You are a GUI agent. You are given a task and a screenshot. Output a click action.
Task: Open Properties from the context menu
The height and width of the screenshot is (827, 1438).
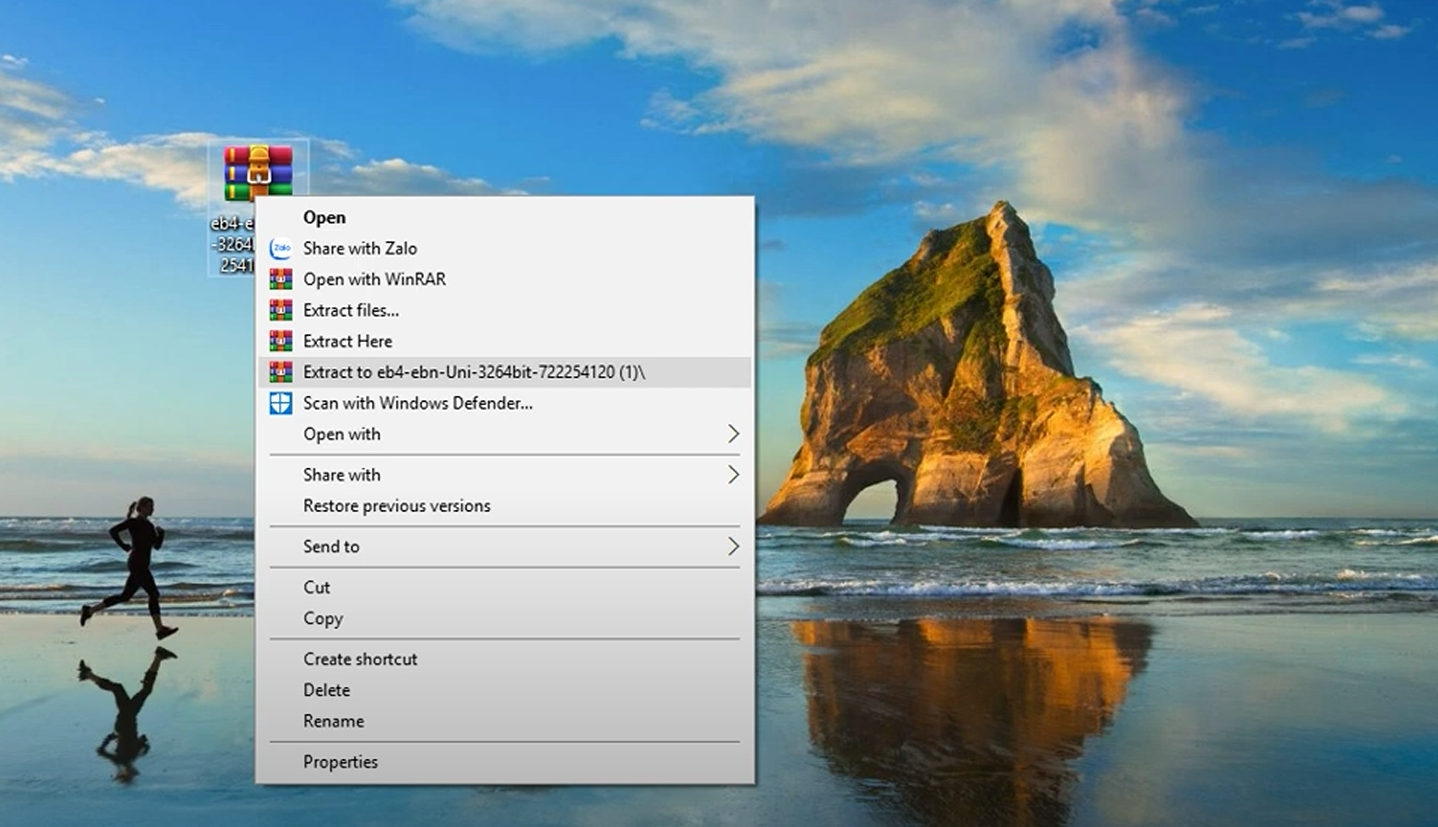(340, 762)
